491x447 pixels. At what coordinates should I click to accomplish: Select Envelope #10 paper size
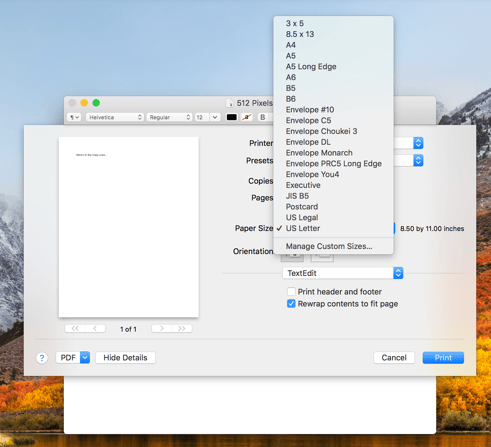[333, 110]
